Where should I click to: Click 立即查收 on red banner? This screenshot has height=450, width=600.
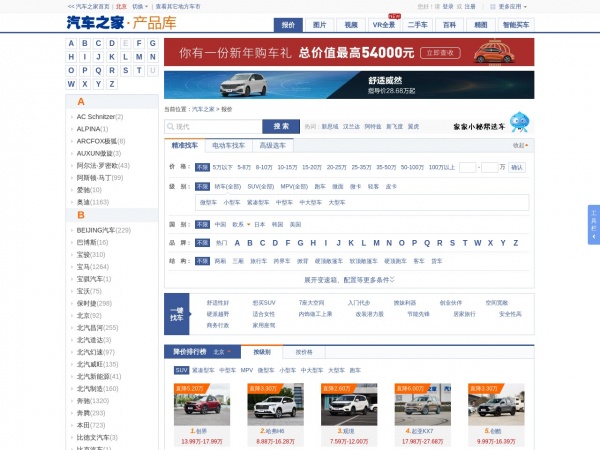coord(440,53)
